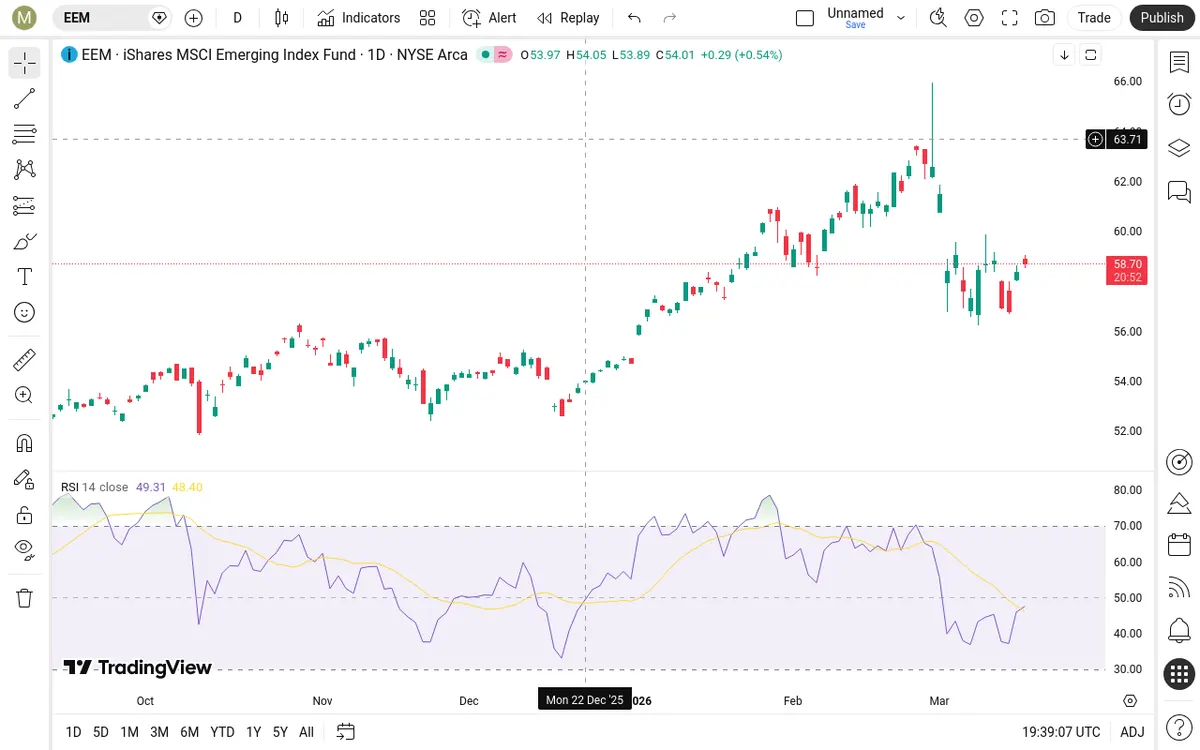Start bar Replay mode
Image resolution: width=1200 pixels, height=750 pixels.
pos(568,17)
